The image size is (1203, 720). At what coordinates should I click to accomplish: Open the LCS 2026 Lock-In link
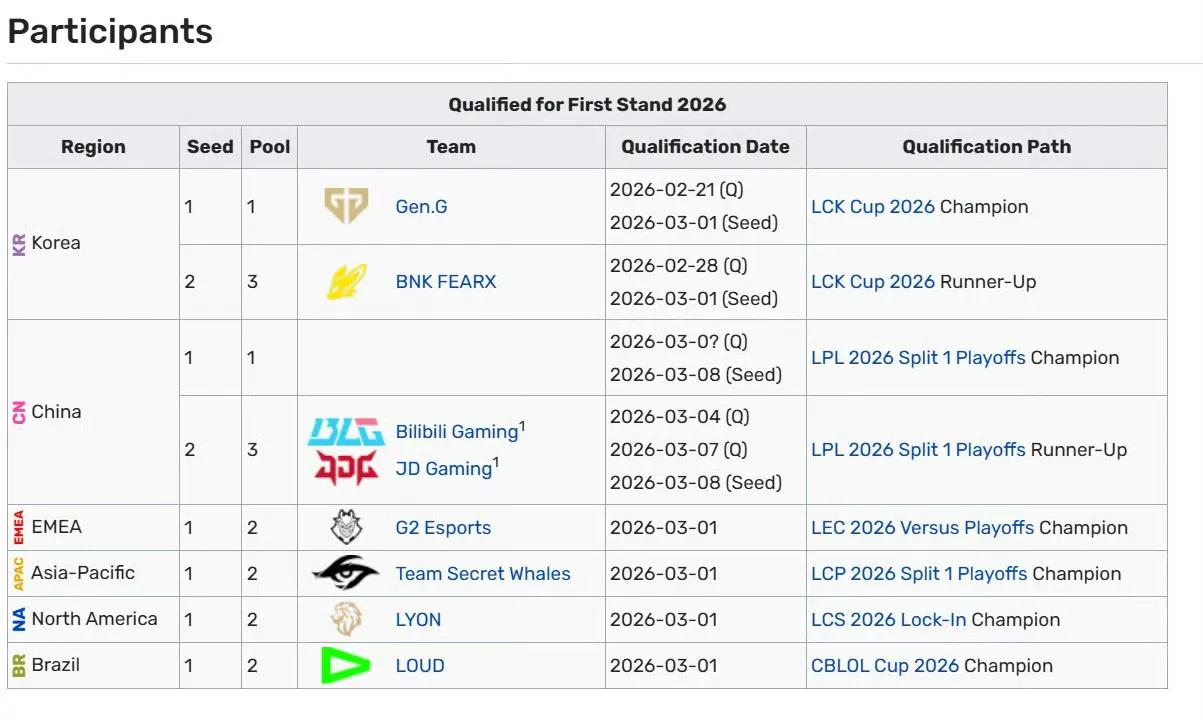pyautogui.click(x=888, y=620)
